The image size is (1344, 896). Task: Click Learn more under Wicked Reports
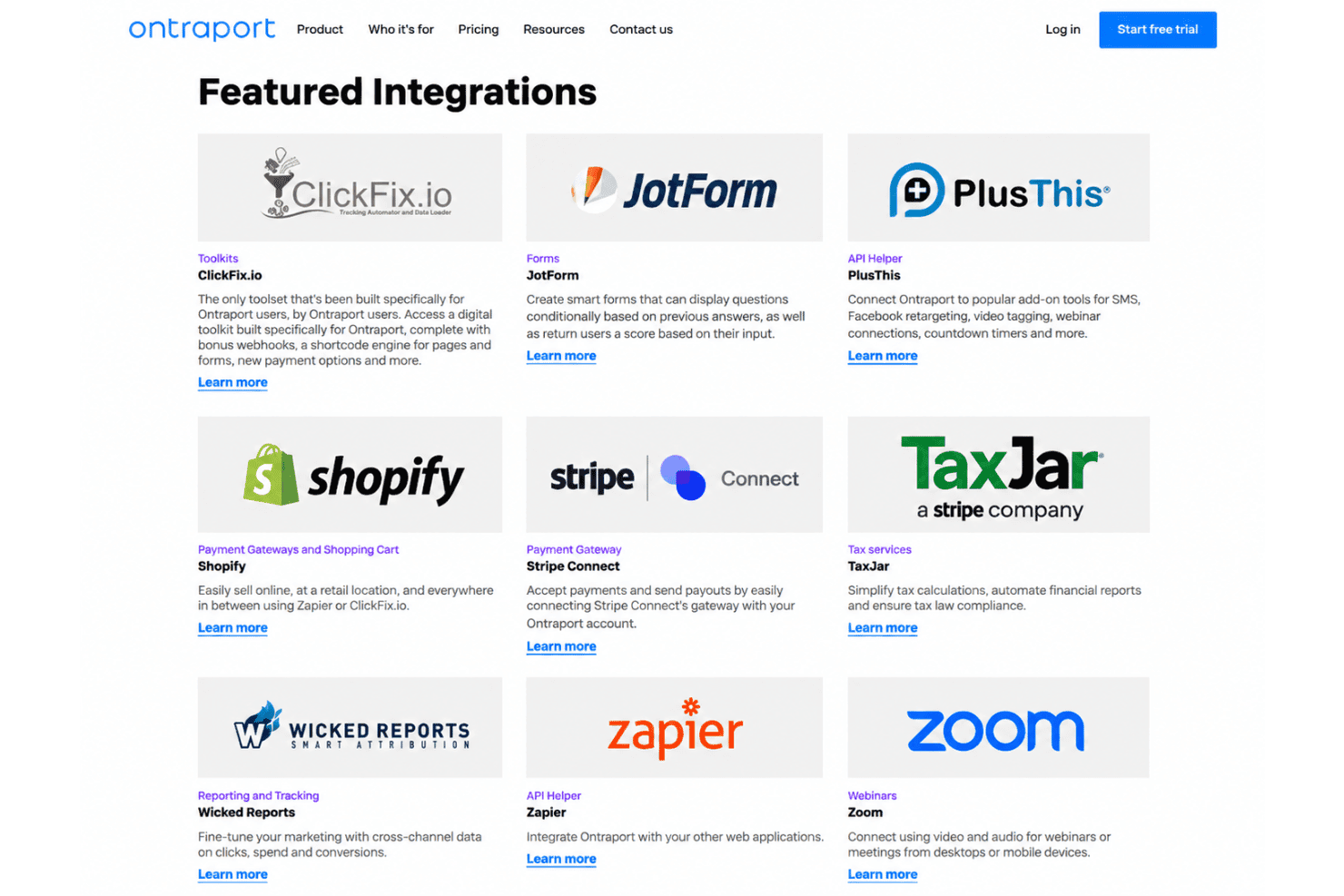pyautogui.click(x=232, y=874)
